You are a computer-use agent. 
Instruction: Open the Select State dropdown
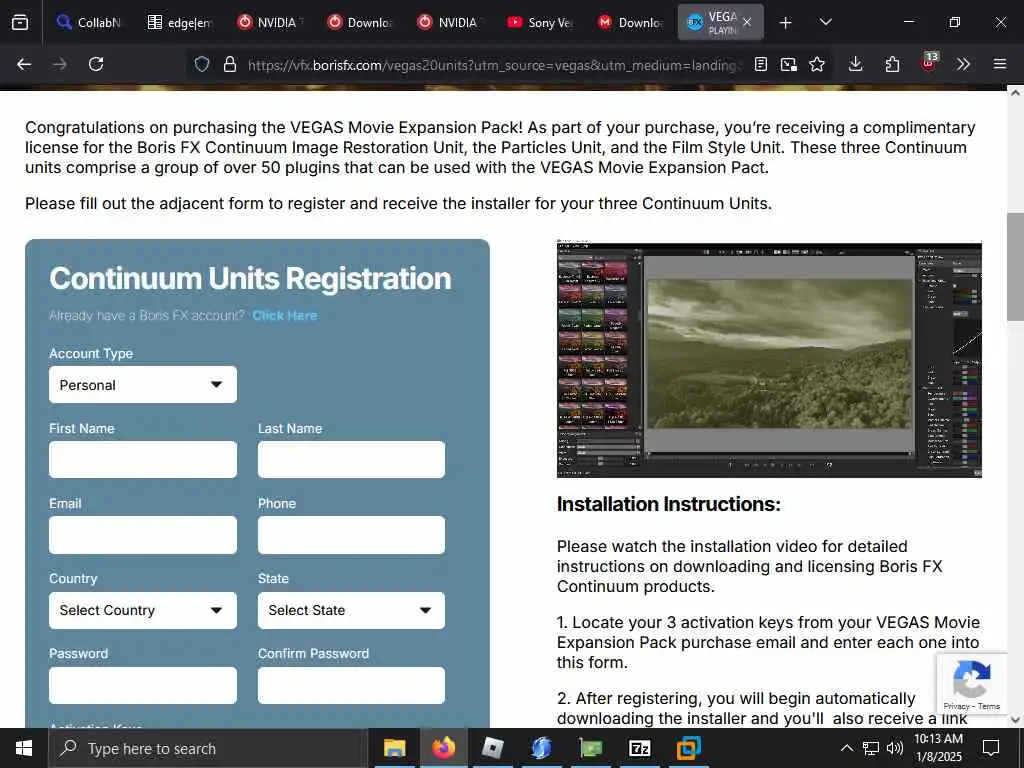pos(351,610)
